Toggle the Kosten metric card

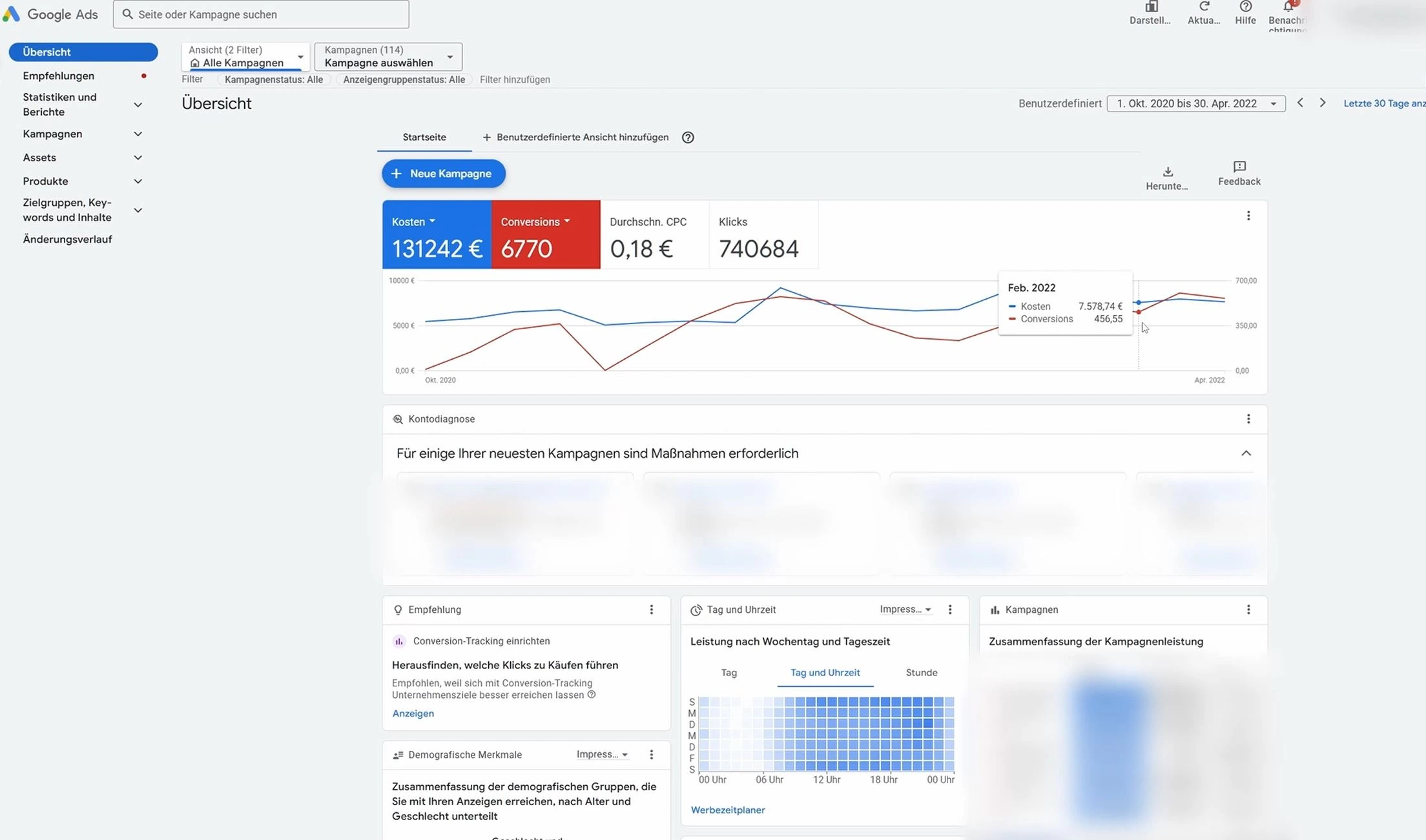(437, 234)
